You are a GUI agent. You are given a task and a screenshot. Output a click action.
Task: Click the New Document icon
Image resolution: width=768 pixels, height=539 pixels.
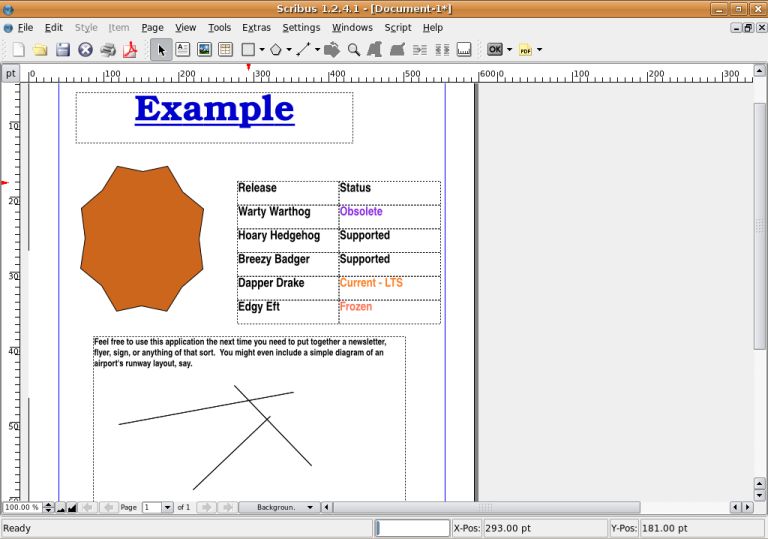coord(18,49)
